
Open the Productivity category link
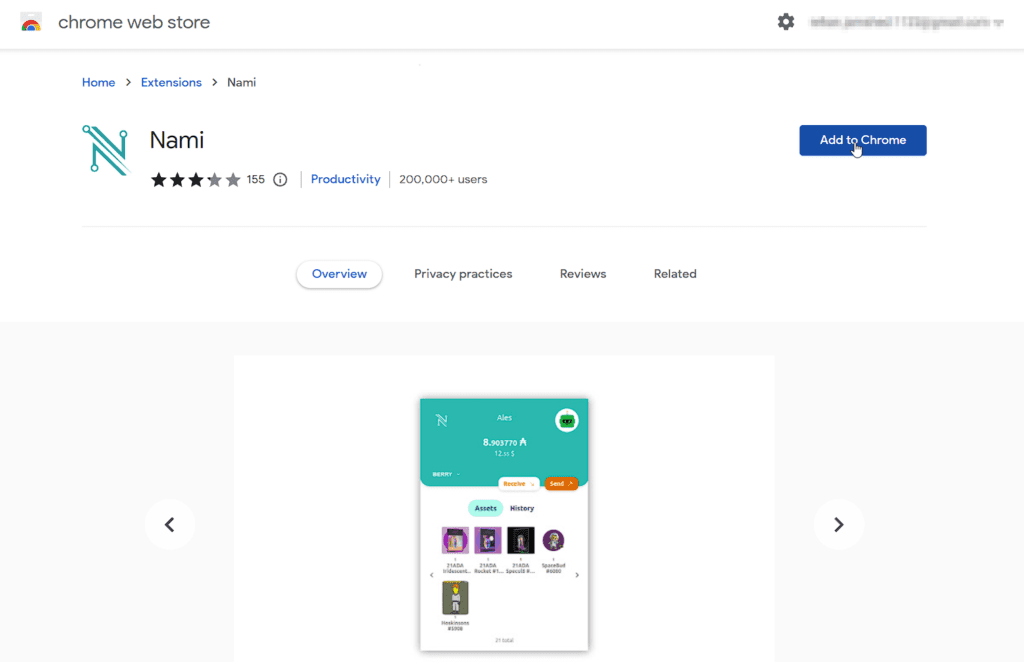coord(345,180)
